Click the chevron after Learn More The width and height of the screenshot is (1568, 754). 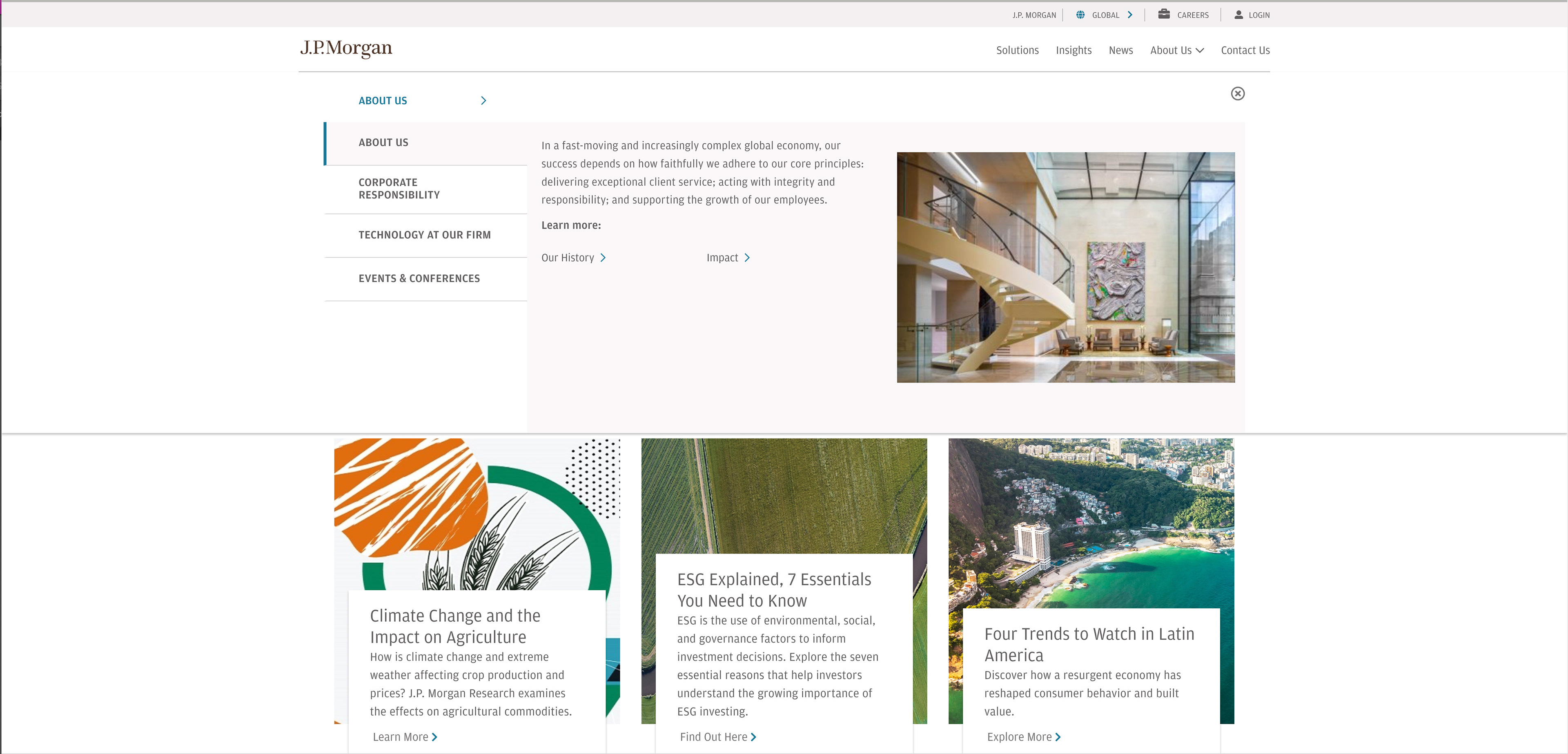point(434,737)
